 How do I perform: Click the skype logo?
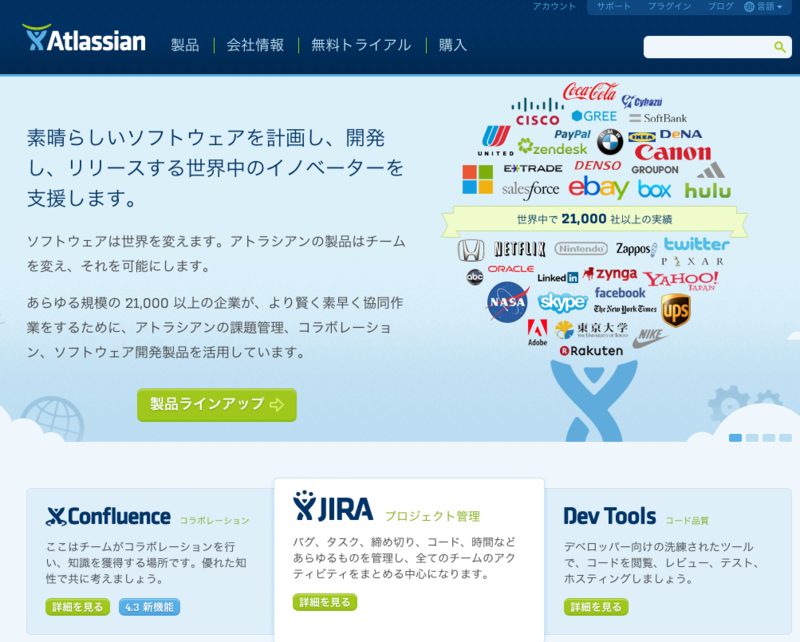click(x=563, y=302)
